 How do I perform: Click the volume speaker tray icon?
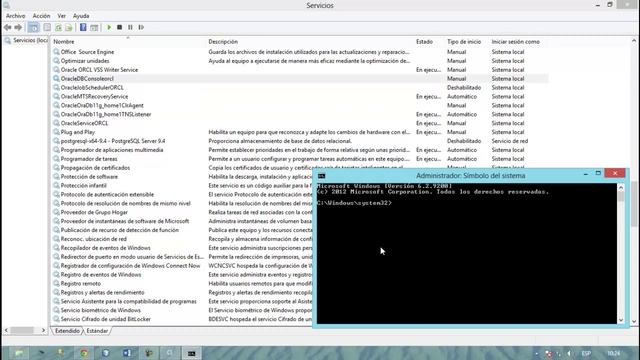569,353
